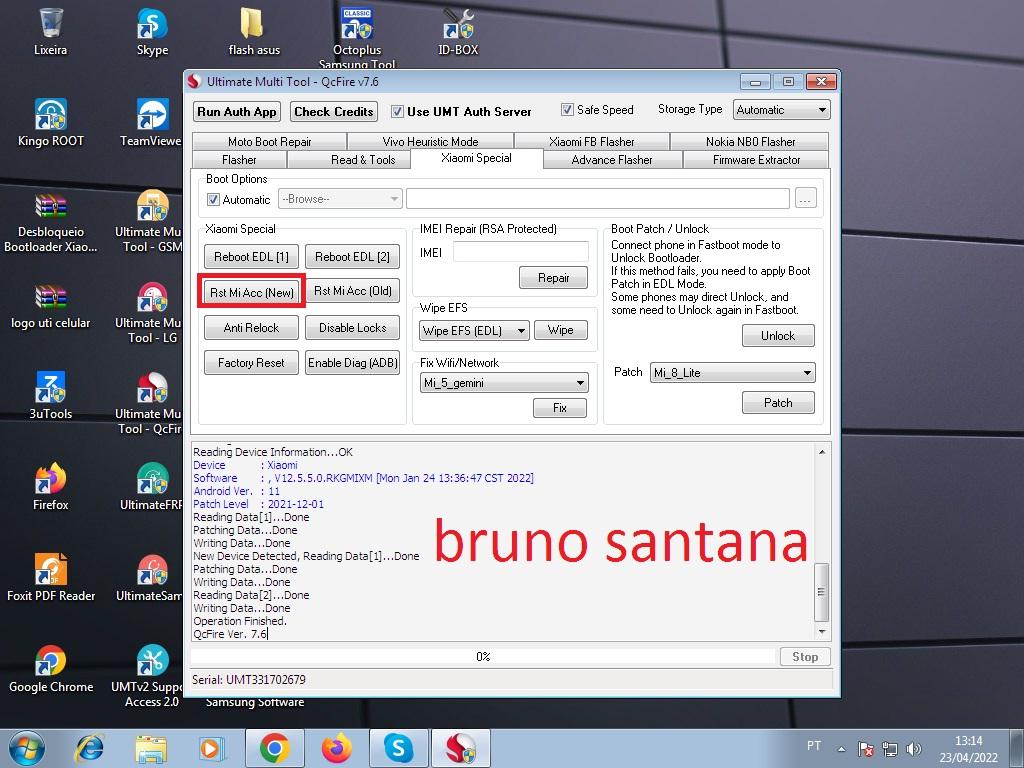
Task: Launch Ultimate Multi Tool - LG shortcut
Action: (151, 312)
